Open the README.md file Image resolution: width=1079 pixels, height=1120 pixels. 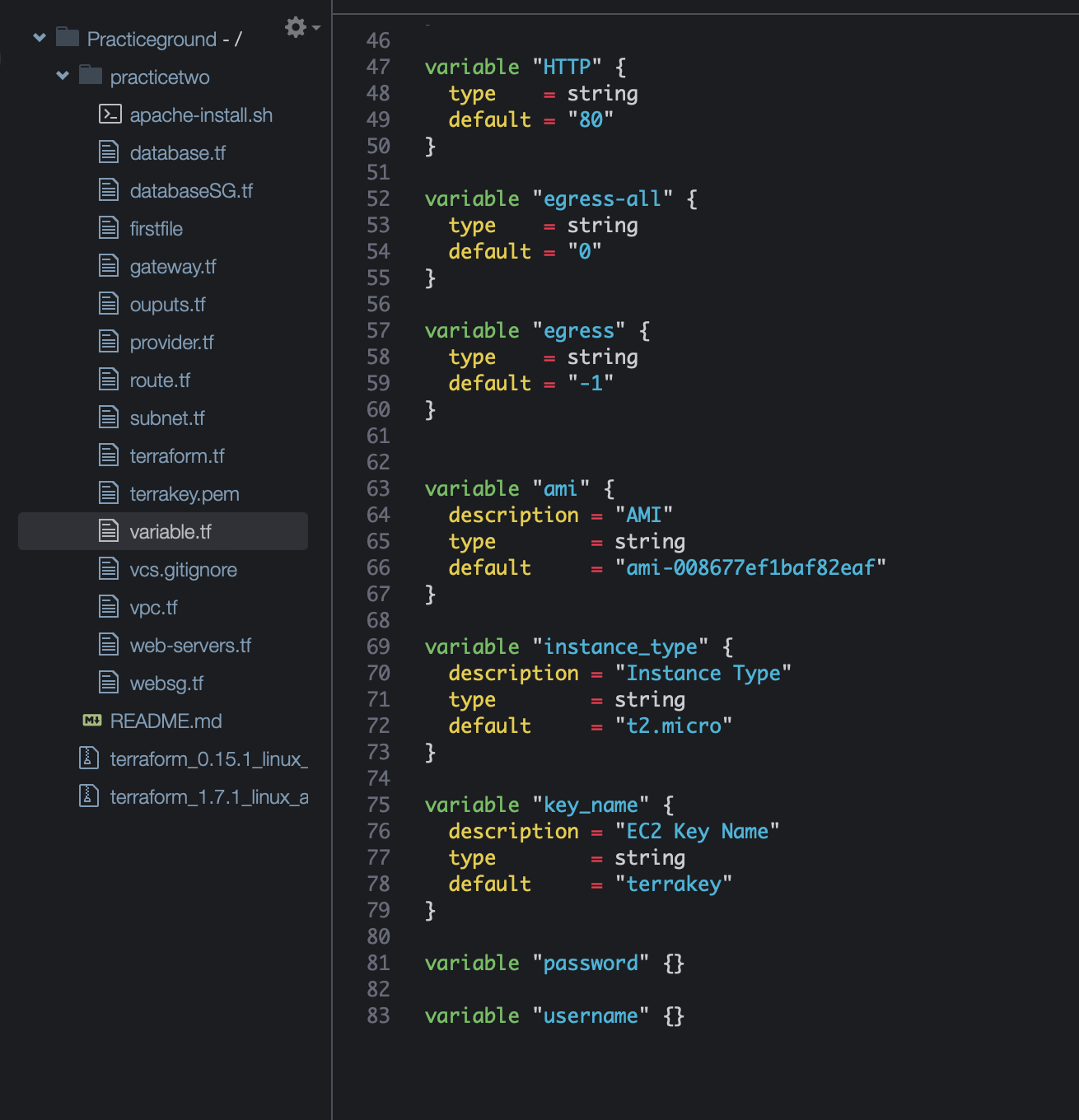point(164,721)
